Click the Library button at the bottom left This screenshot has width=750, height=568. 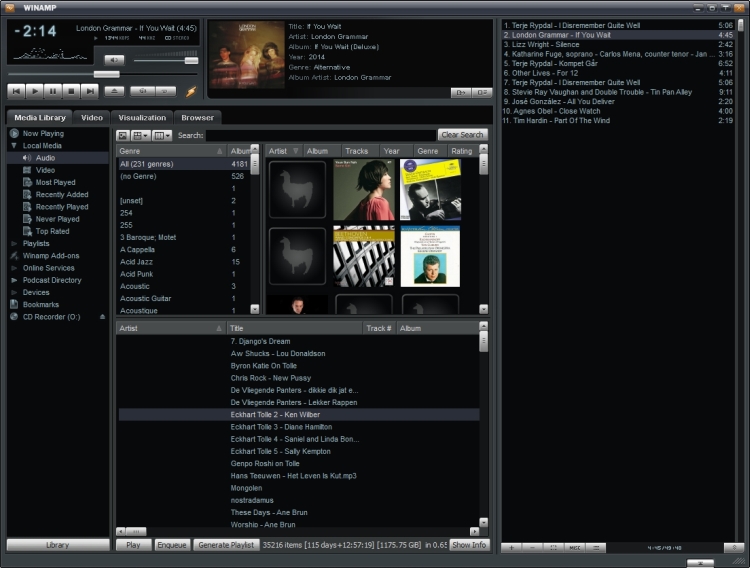click(x=58, y=545)
